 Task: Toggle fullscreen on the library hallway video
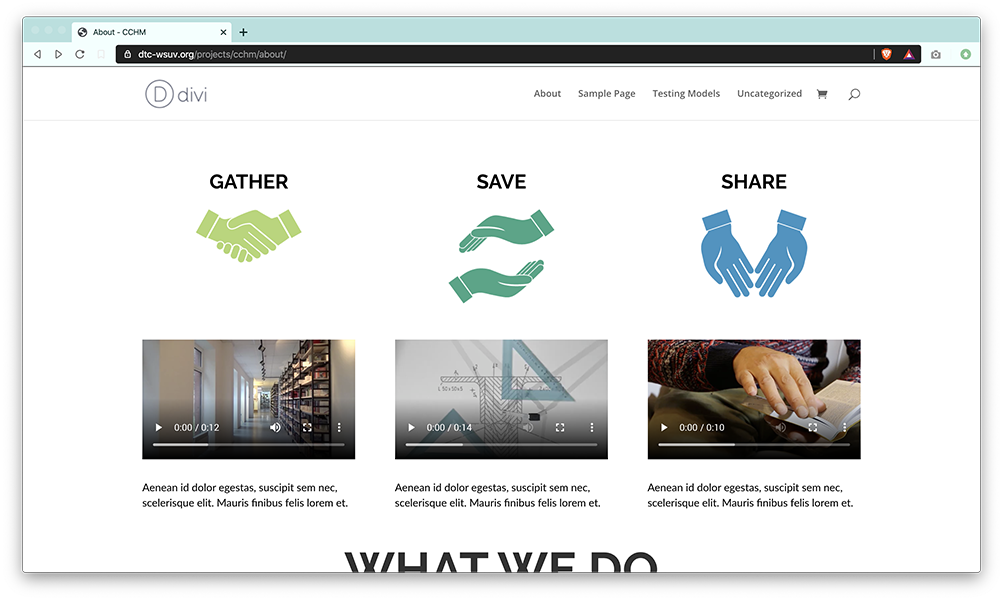[x=307, y=427]
